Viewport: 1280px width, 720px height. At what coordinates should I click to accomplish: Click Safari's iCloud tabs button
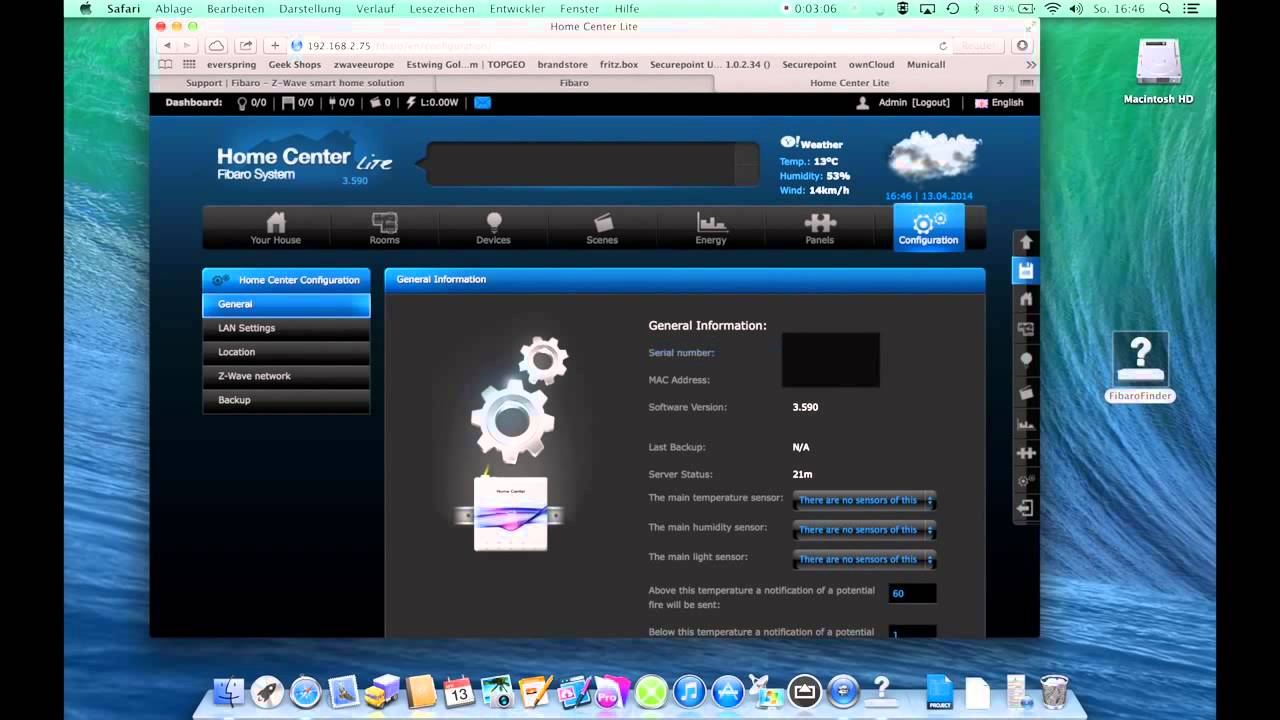tap(216, 45)
